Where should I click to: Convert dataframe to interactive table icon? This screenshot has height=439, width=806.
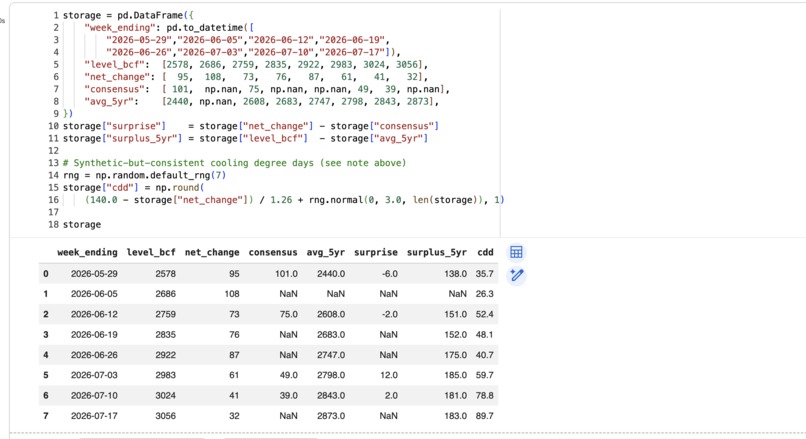[x=516, y=252]
